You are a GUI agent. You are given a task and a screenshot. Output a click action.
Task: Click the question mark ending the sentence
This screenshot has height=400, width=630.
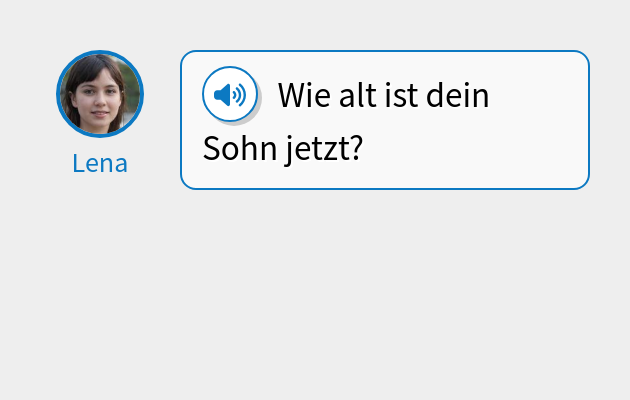click(x=356, y=148)
